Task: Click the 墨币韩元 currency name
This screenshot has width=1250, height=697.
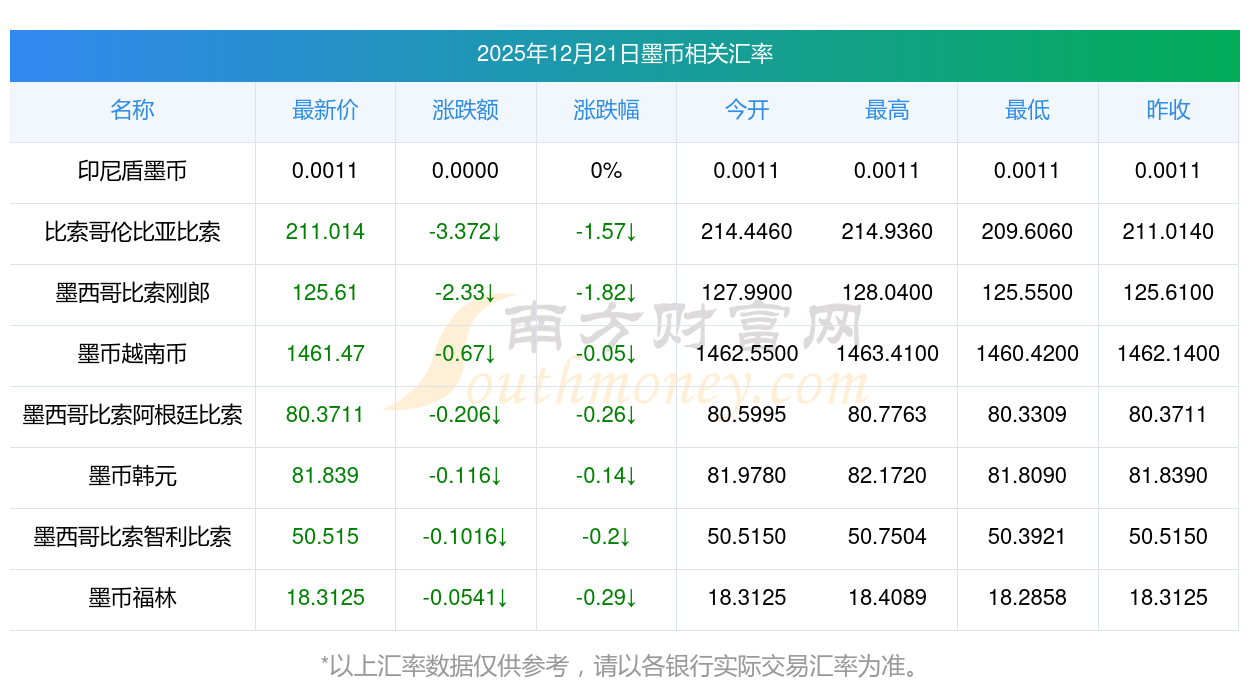Action: (x=132, y=476)
